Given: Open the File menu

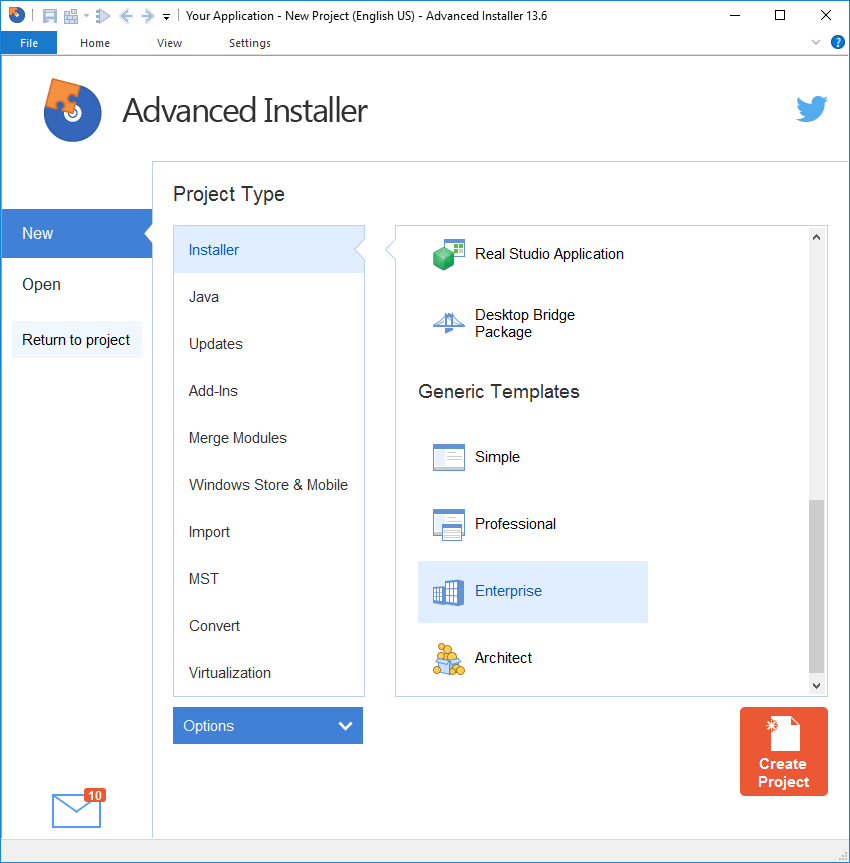Looking at the screenshot, I should (x=28, y=42).
